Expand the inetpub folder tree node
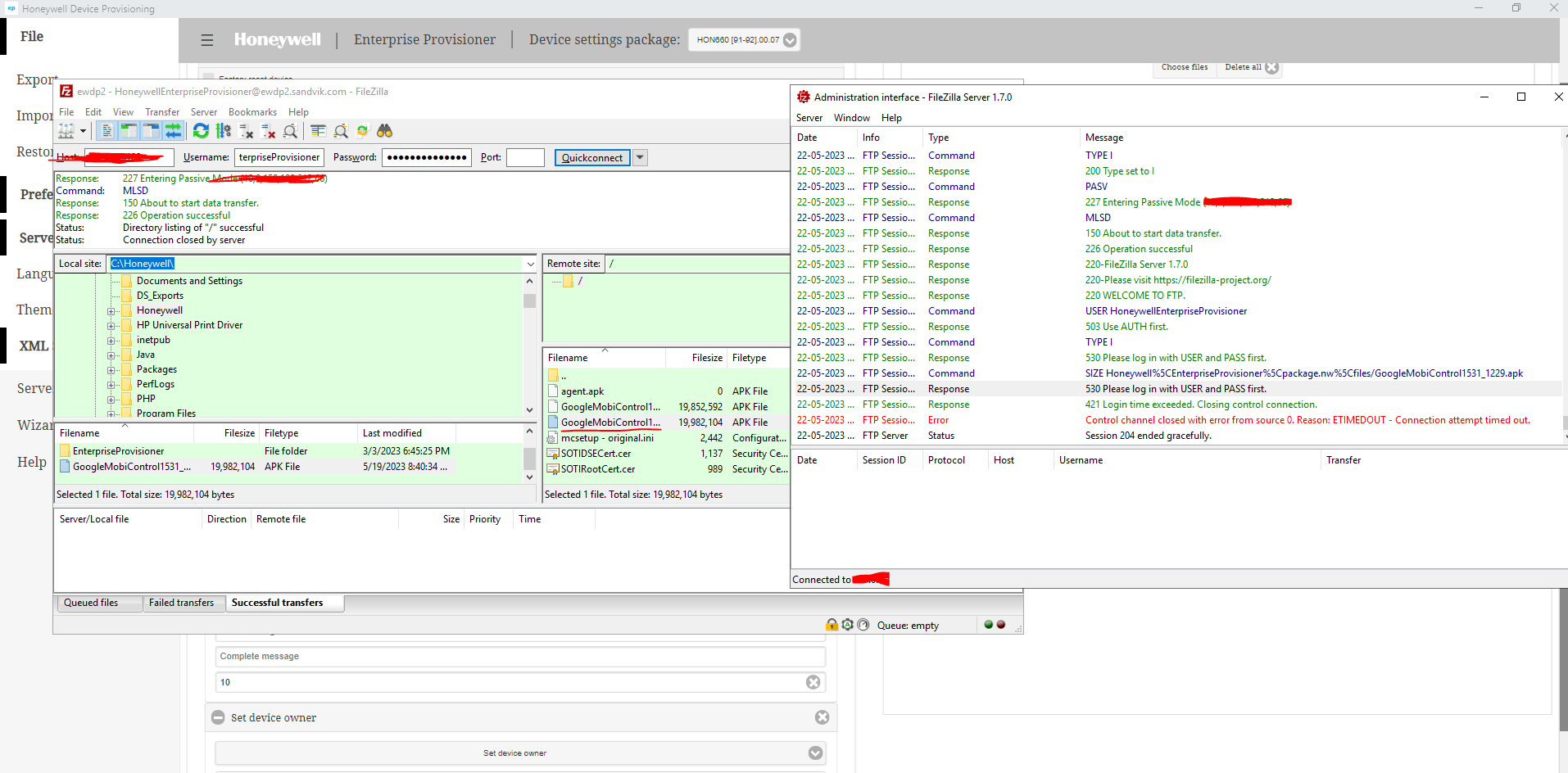Viewport: 1568px width, 773px height. (111, 341)
